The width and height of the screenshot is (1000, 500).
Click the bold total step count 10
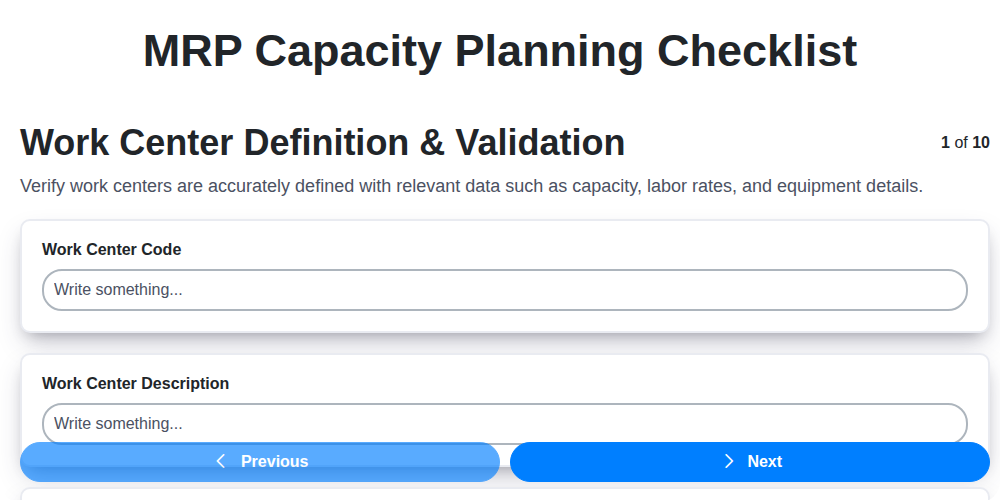coord(981,142)
